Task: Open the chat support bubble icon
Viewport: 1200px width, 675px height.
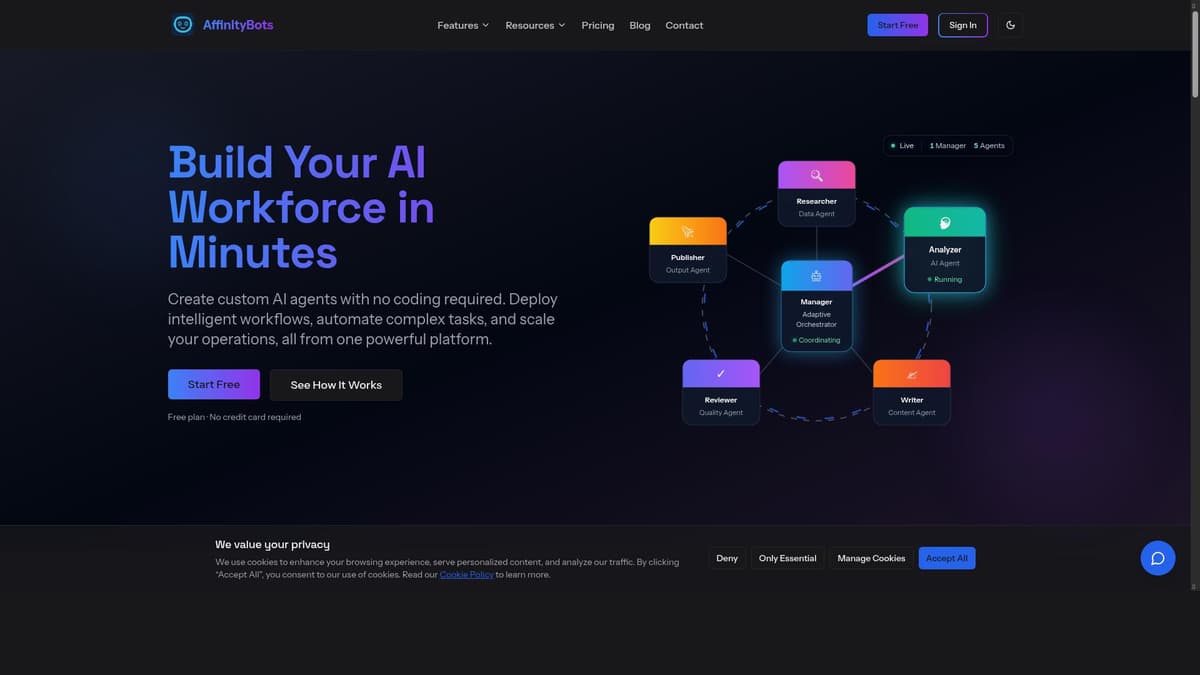Action: pos(1157,558)
